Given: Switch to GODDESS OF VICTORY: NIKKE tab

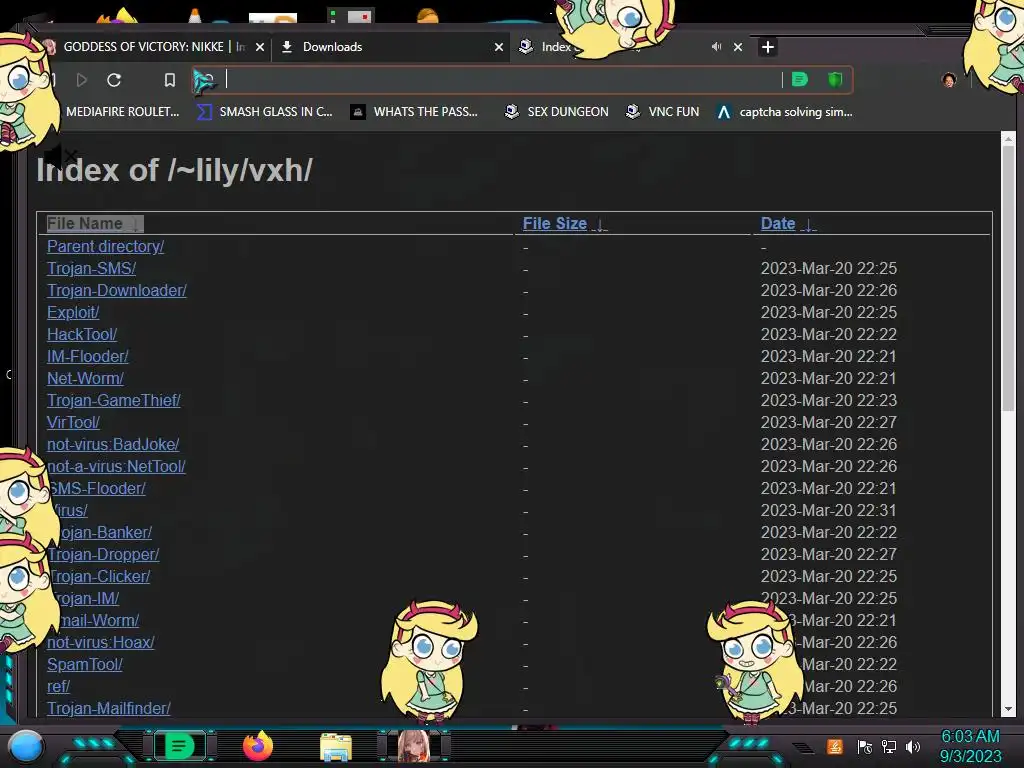Looking at the screenshot, I should click(x=153, y=47).
